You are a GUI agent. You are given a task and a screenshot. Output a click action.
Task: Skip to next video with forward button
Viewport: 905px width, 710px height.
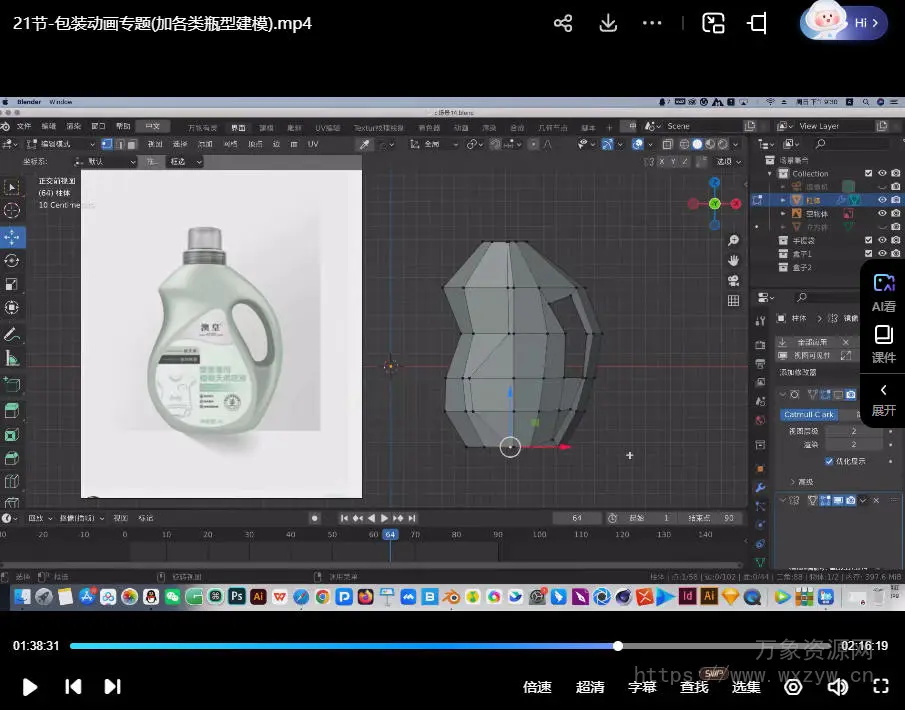coord(112,686)
